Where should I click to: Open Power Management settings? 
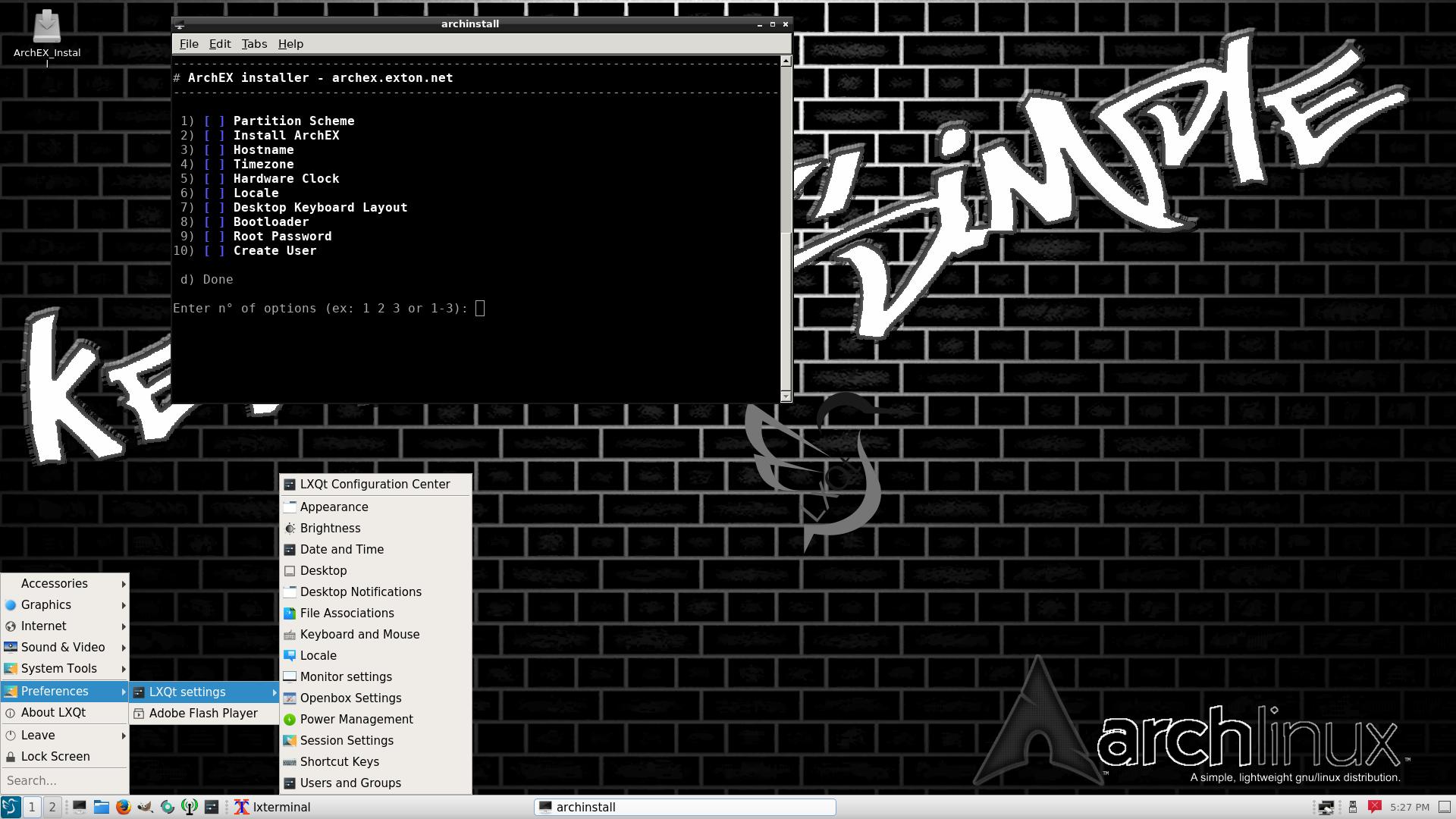click(x=356, y=719)
